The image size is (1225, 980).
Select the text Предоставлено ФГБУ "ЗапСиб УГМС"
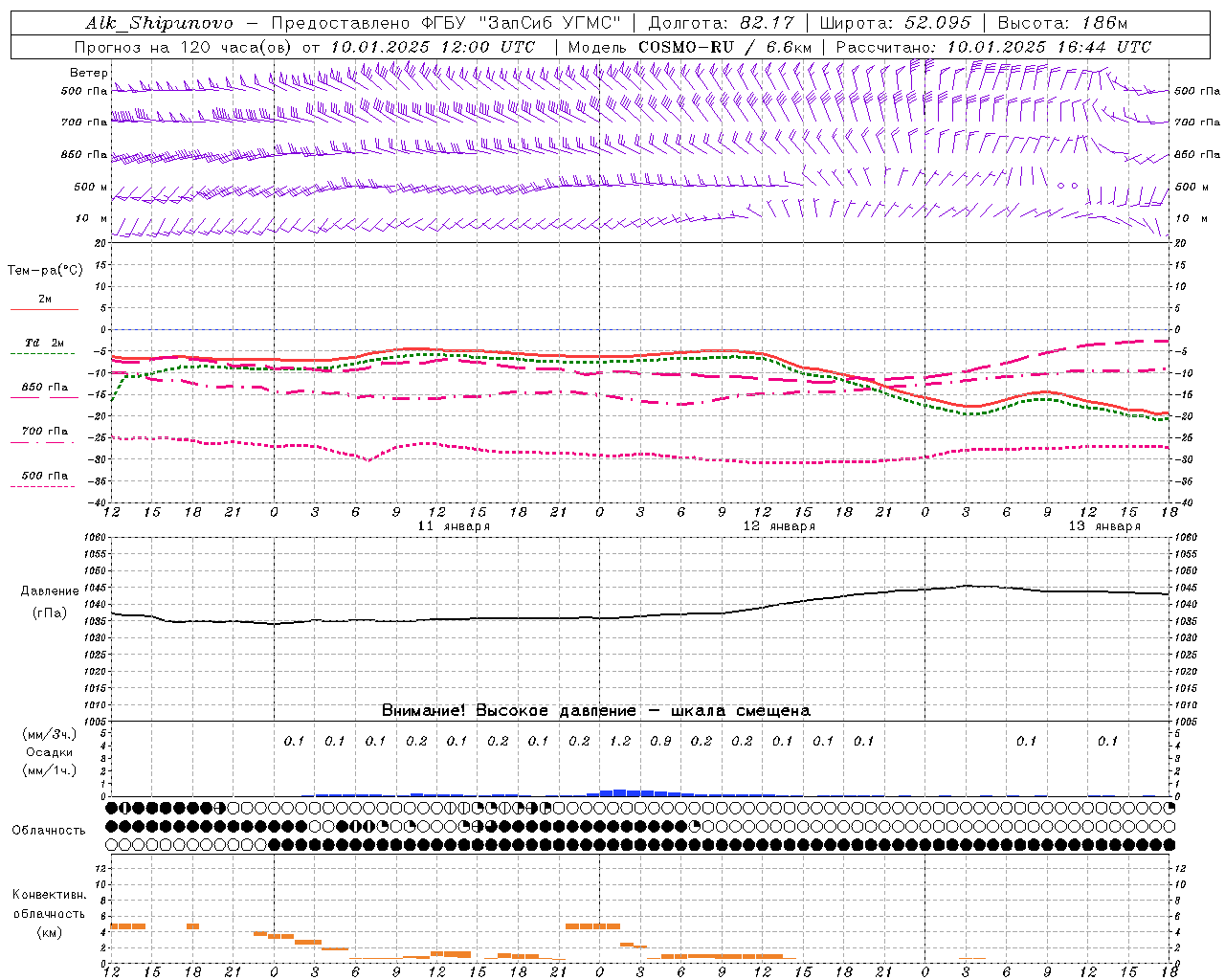click(447, 23)
